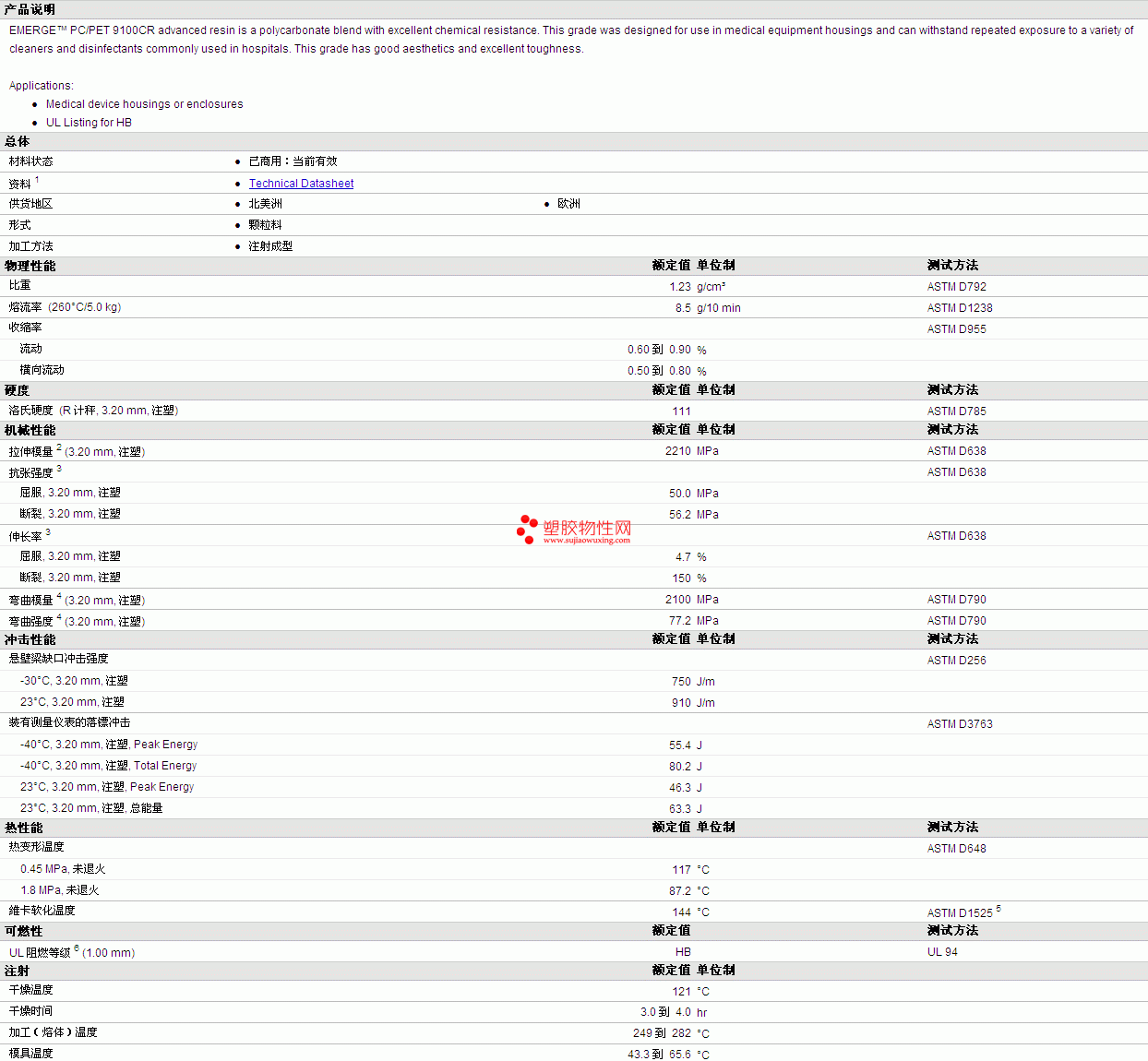Select the '弯曲模量' row label
The width and height of the screenshot is (1148, 1061).
tap(31, 601)
